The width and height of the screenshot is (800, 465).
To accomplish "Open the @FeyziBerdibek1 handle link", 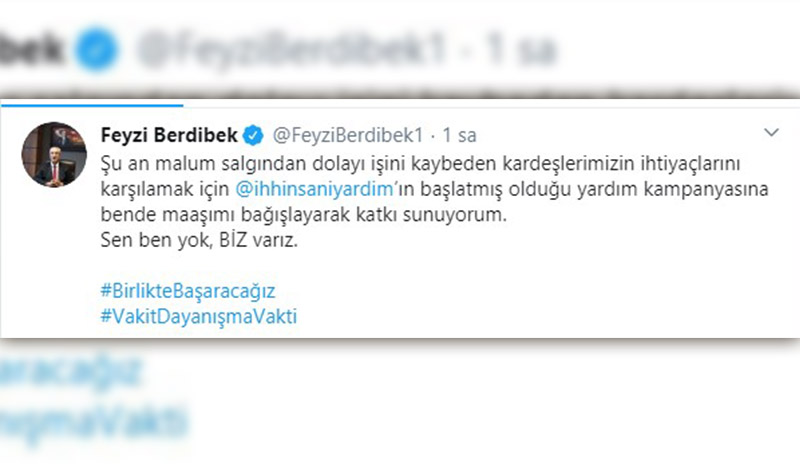I will [x=348, y=135].
